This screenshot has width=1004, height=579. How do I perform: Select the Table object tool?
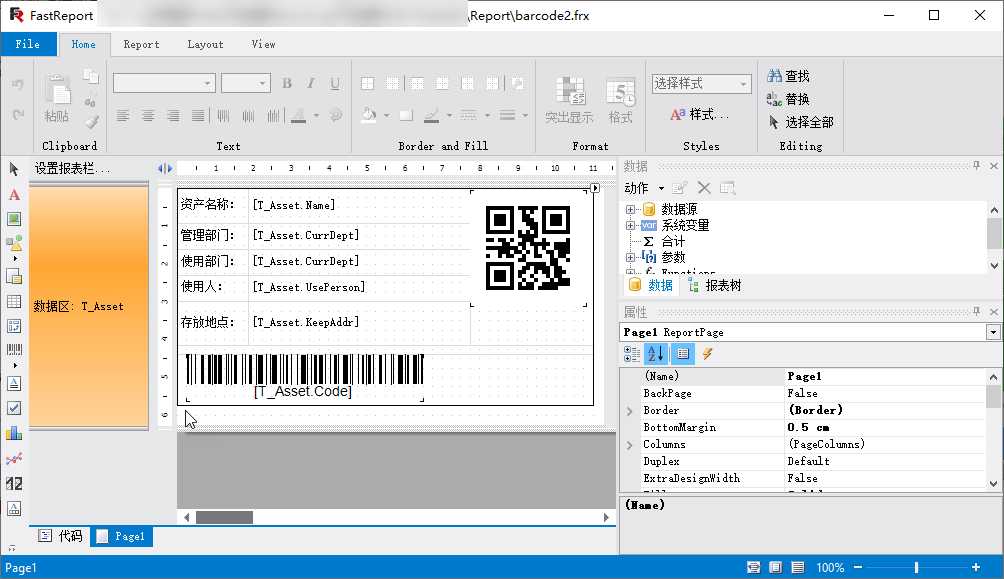coord(13,301)
